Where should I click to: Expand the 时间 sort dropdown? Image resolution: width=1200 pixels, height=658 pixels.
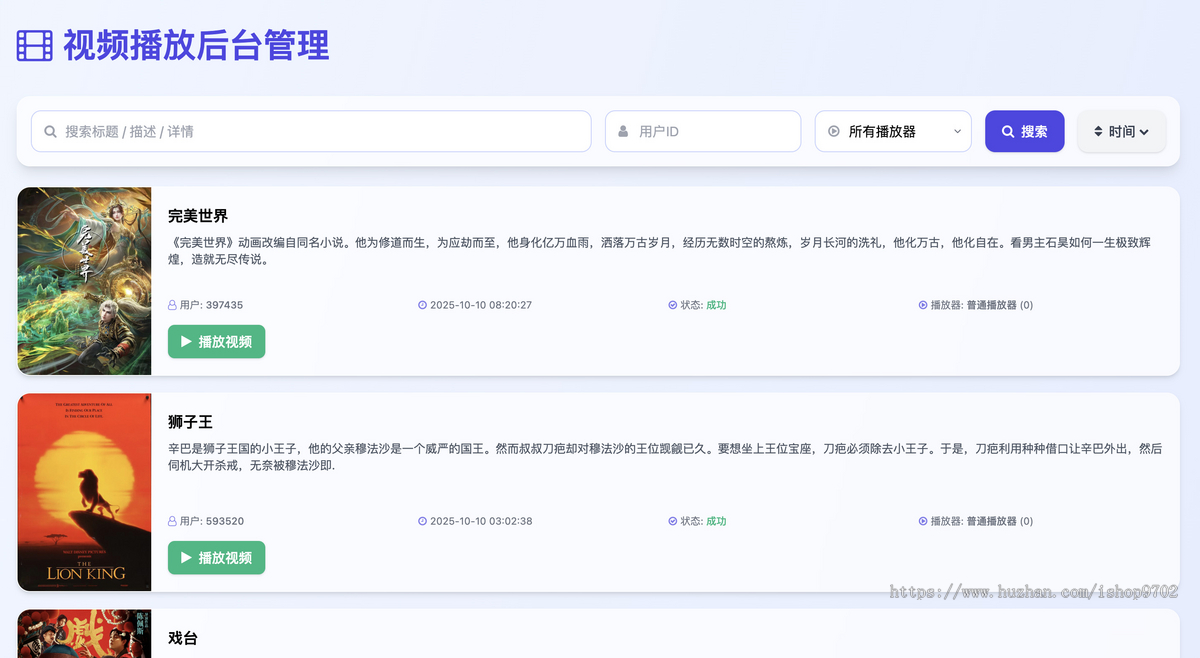click(x=1121, y=131)
